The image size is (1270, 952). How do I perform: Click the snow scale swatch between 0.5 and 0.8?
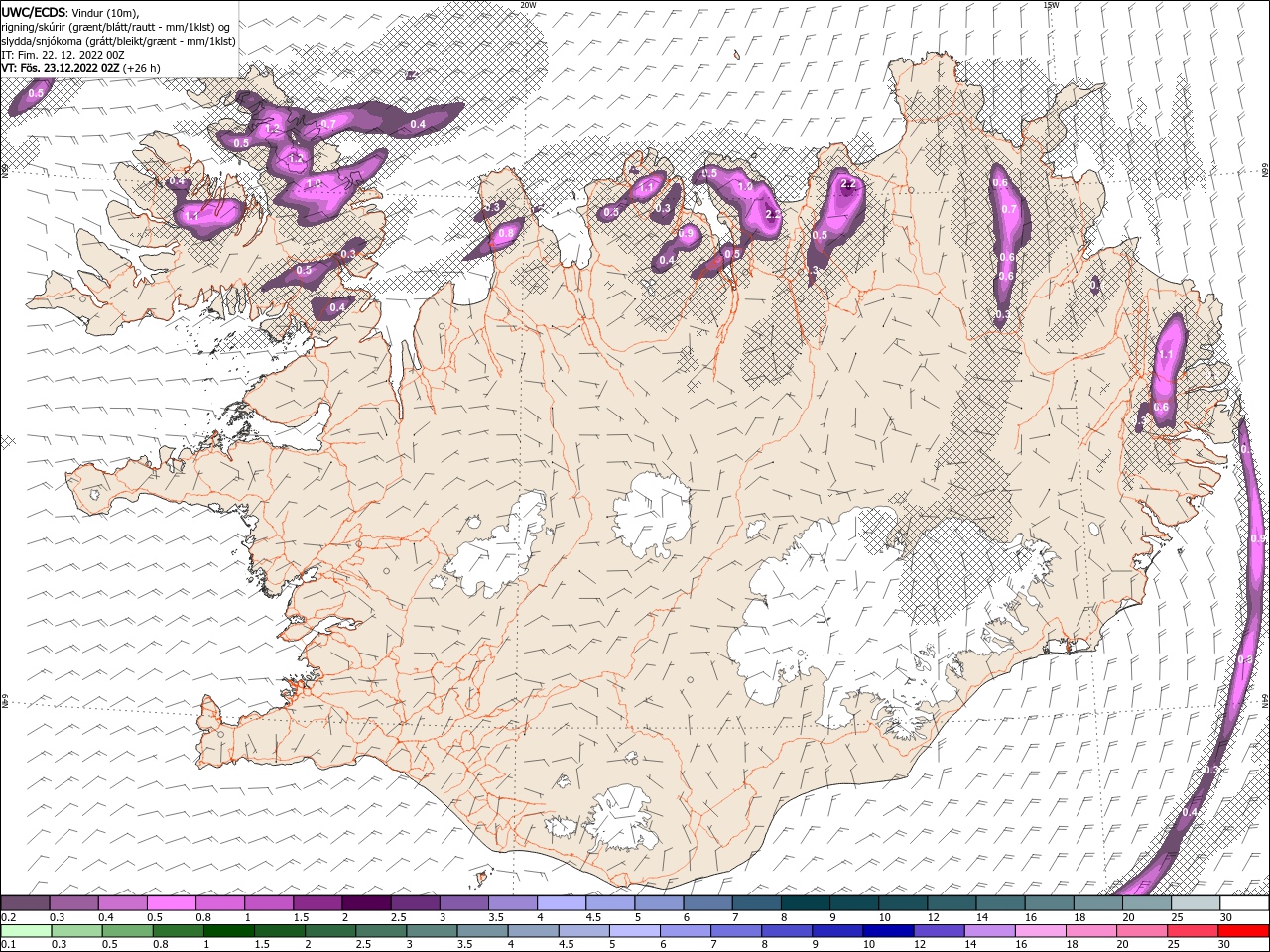(x=172, y=903)
